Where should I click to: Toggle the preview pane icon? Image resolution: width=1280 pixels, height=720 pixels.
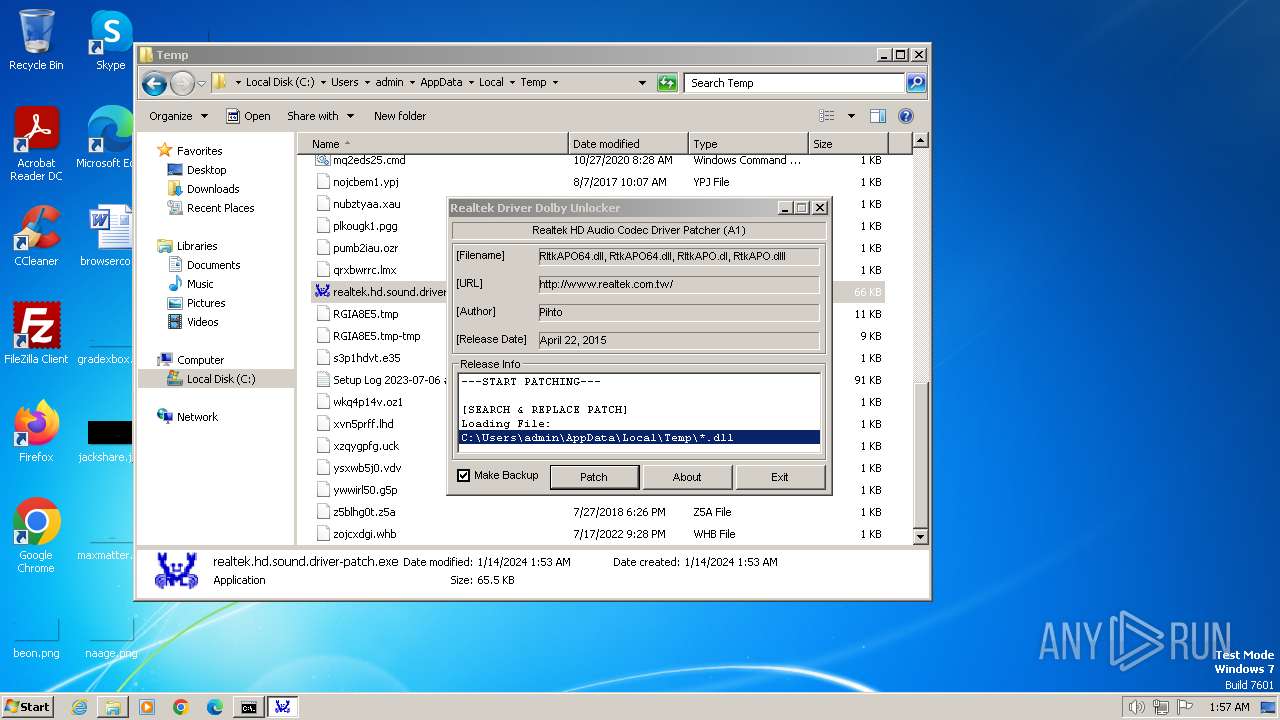point(877,116)
